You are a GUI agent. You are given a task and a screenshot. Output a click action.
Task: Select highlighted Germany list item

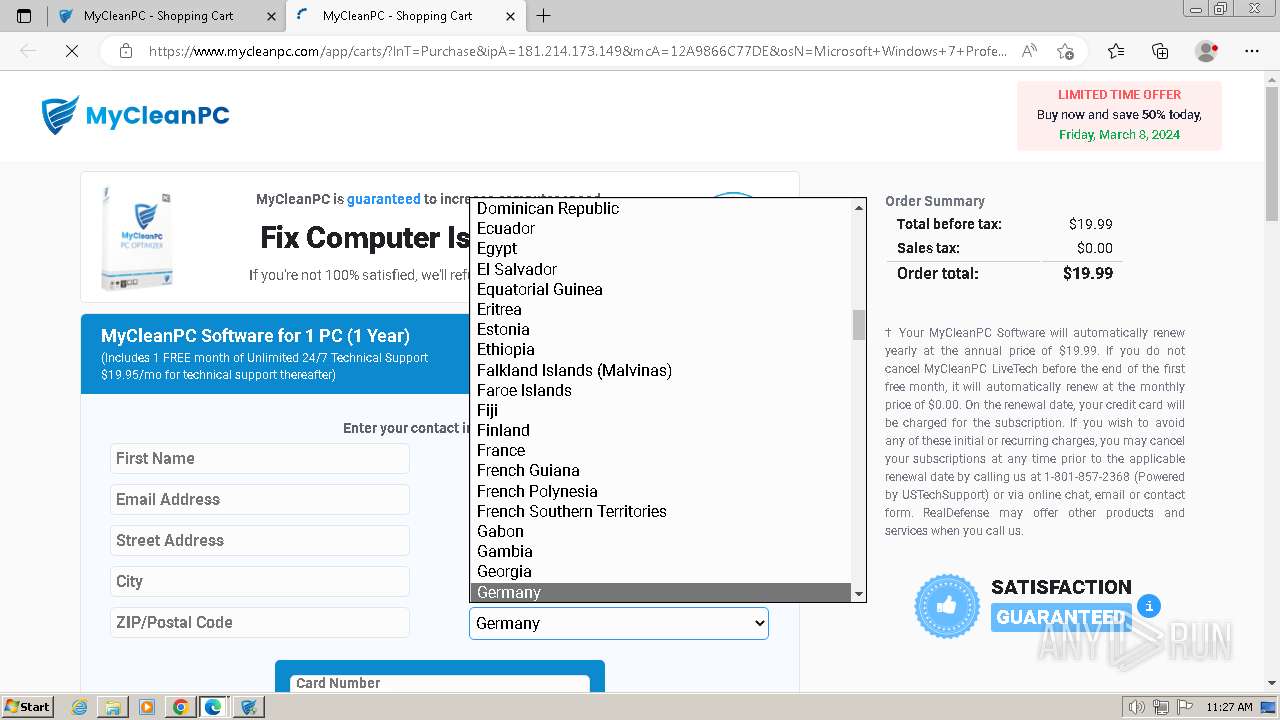[x=660, y=592]
